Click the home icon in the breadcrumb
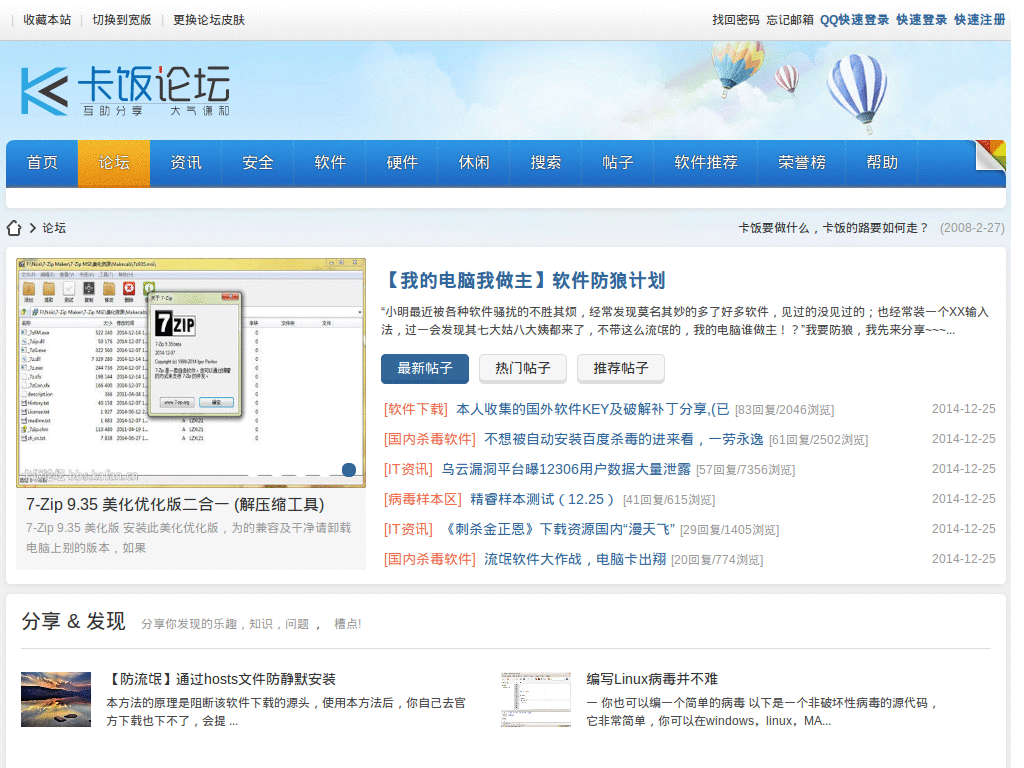Screen dimensions: 1024x768 point(14,228)
